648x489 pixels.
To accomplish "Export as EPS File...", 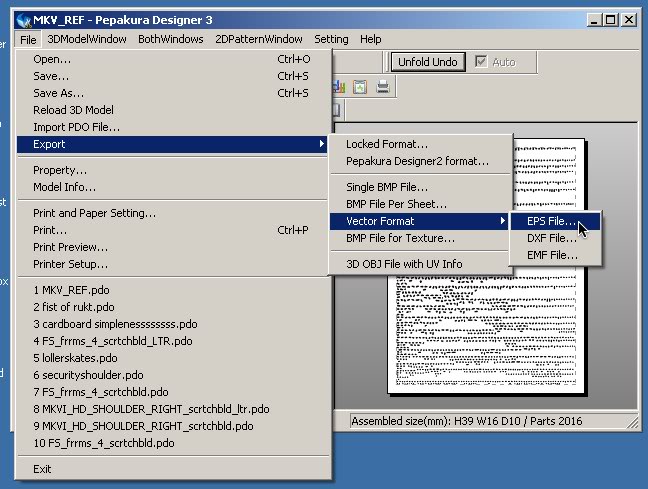I will pos(555,221).
